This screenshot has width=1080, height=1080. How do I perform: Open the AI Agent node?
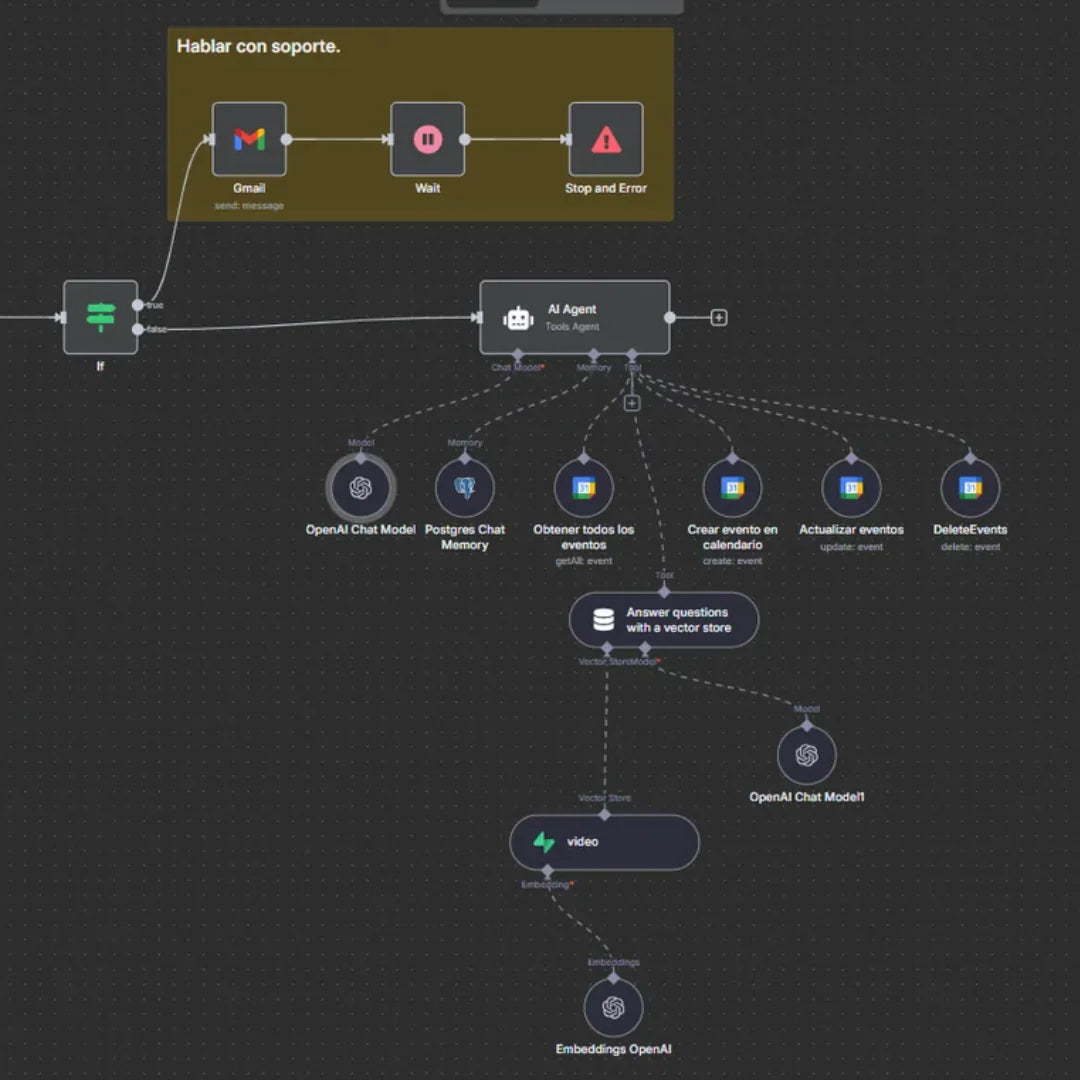click(574, 317)
